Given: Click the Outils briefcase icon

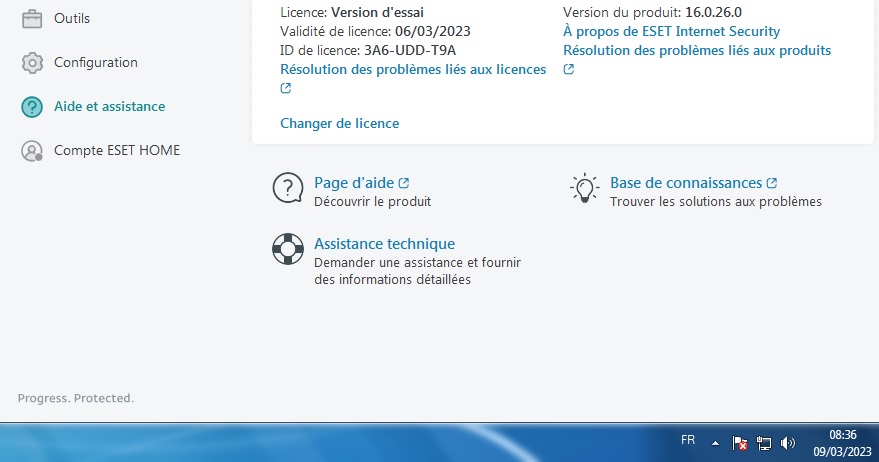Looking at the screenshot, I should pyautogui.click(x=32, y=19).
